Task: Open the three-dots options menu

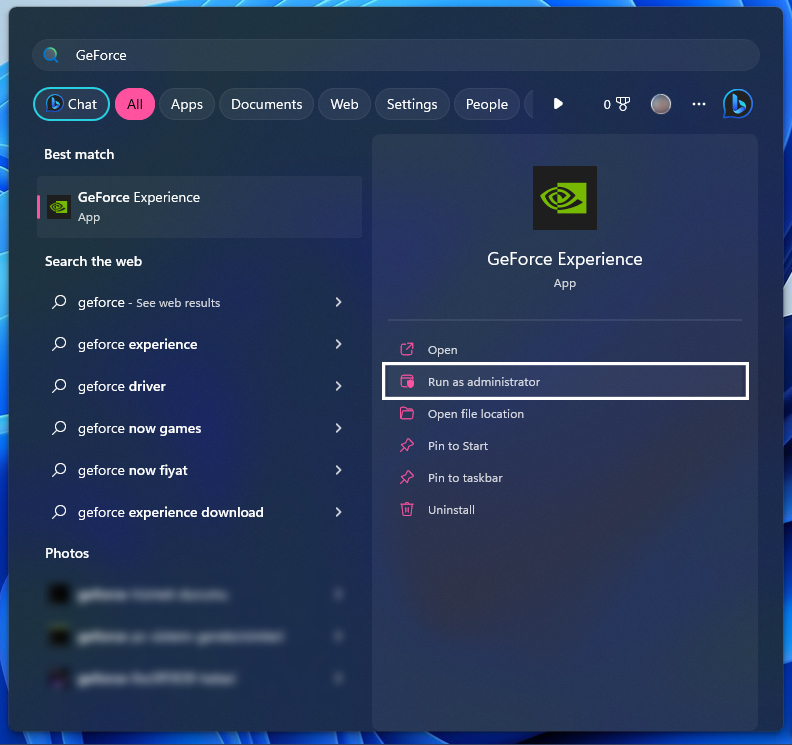Action: (x=699, y=104)
